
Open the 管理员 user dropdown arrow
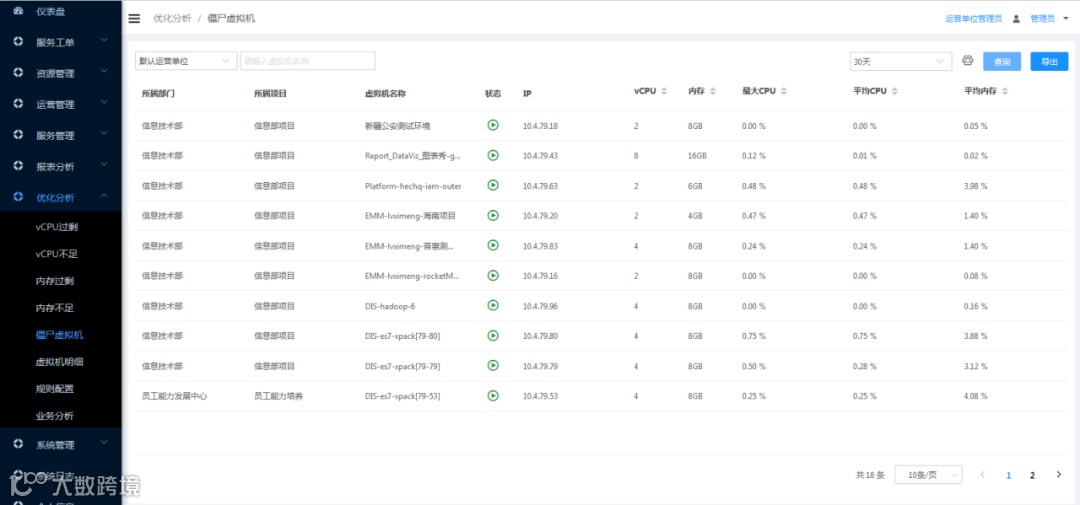coord(1066,19)
